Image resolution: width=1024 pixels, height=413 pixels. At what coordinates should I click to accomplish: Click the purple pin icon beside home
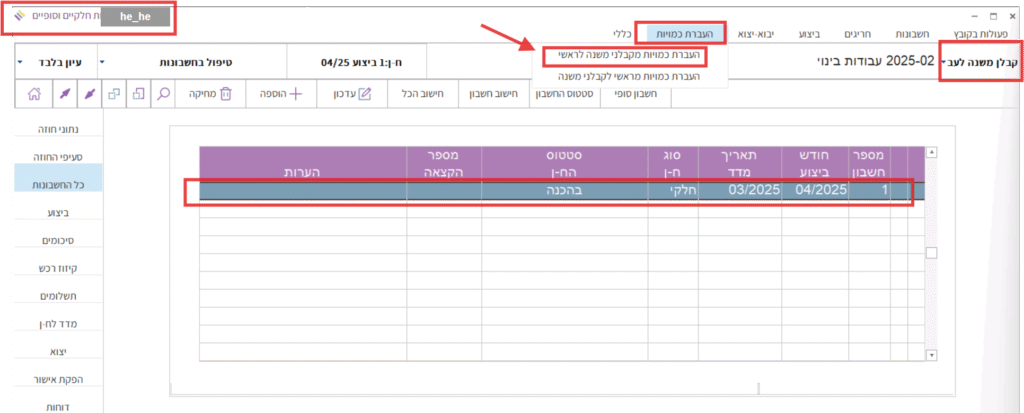63,95
